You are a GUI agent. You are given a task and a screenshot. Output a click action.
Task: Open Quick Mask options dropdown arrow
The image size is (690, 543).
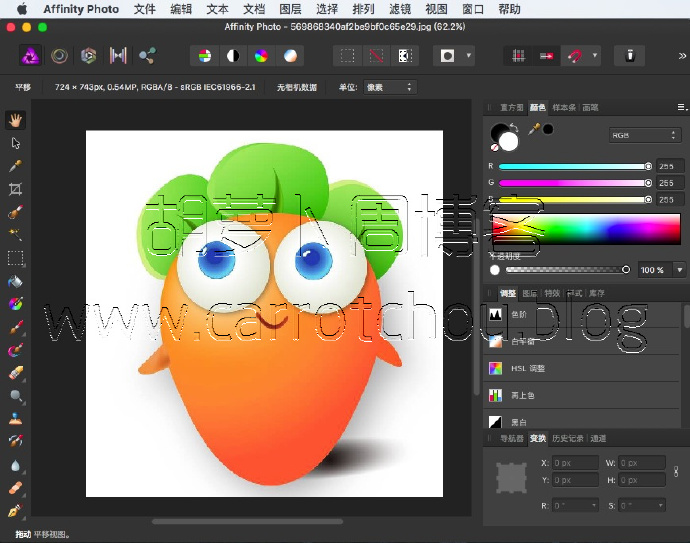pyautogui.click(x=469, y=56)
